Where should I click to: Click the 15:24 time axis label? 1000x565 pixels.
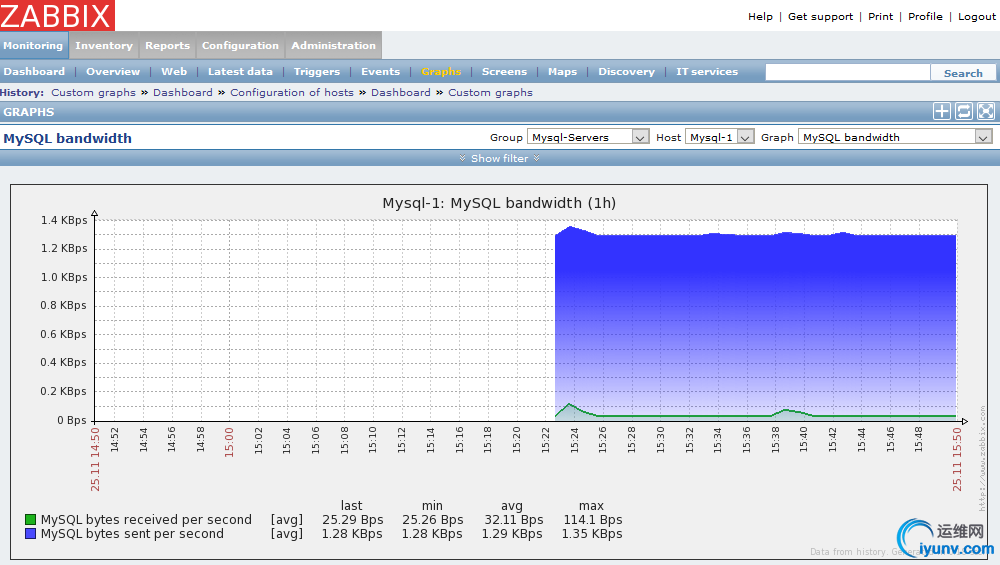point(574,440)
